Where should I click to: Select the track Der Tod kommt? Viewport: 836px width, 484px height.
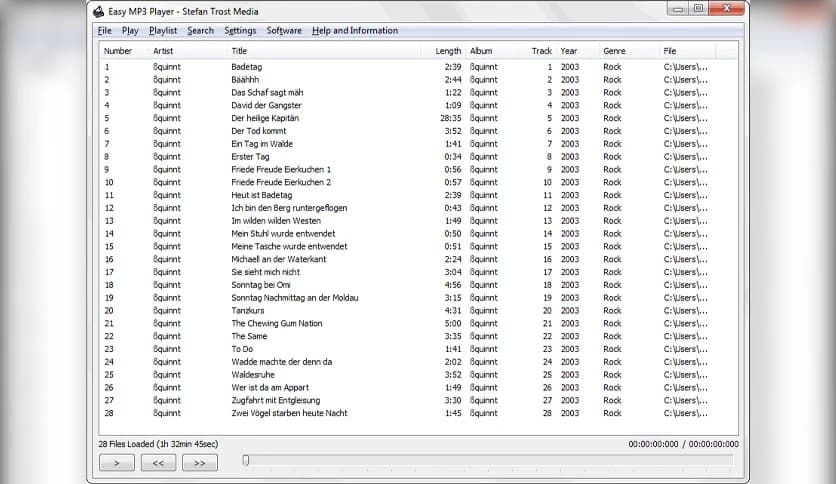tap(259, 131)
